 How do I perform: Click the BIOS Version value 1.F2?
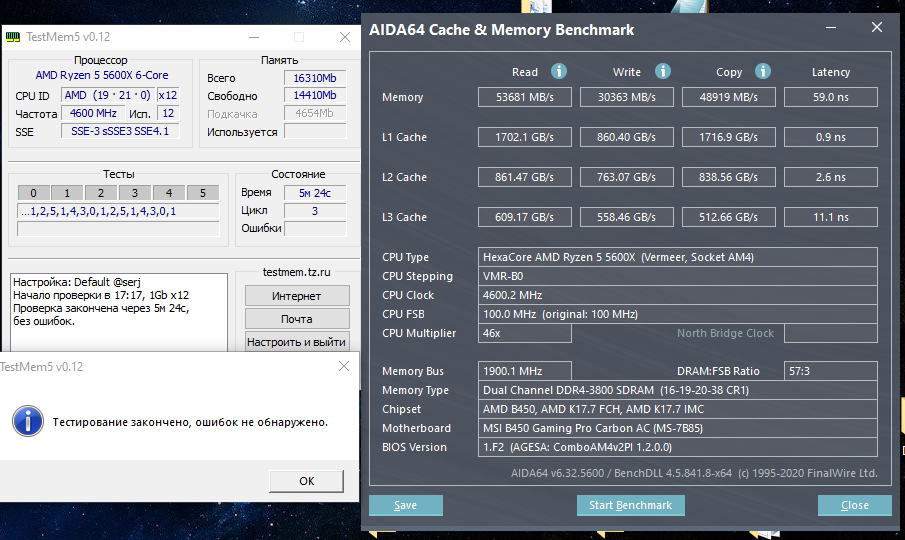click(x=678, y=447)
